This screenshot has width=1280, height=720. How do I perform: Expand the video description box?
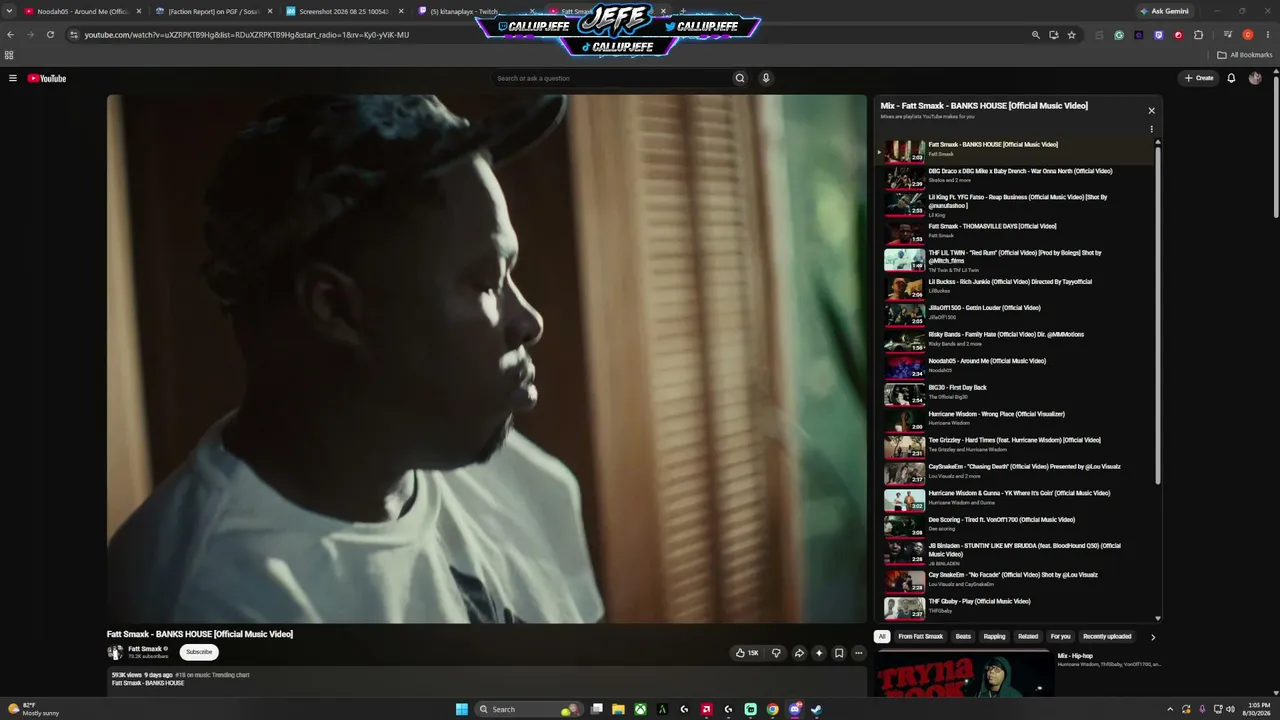point(487,680)
